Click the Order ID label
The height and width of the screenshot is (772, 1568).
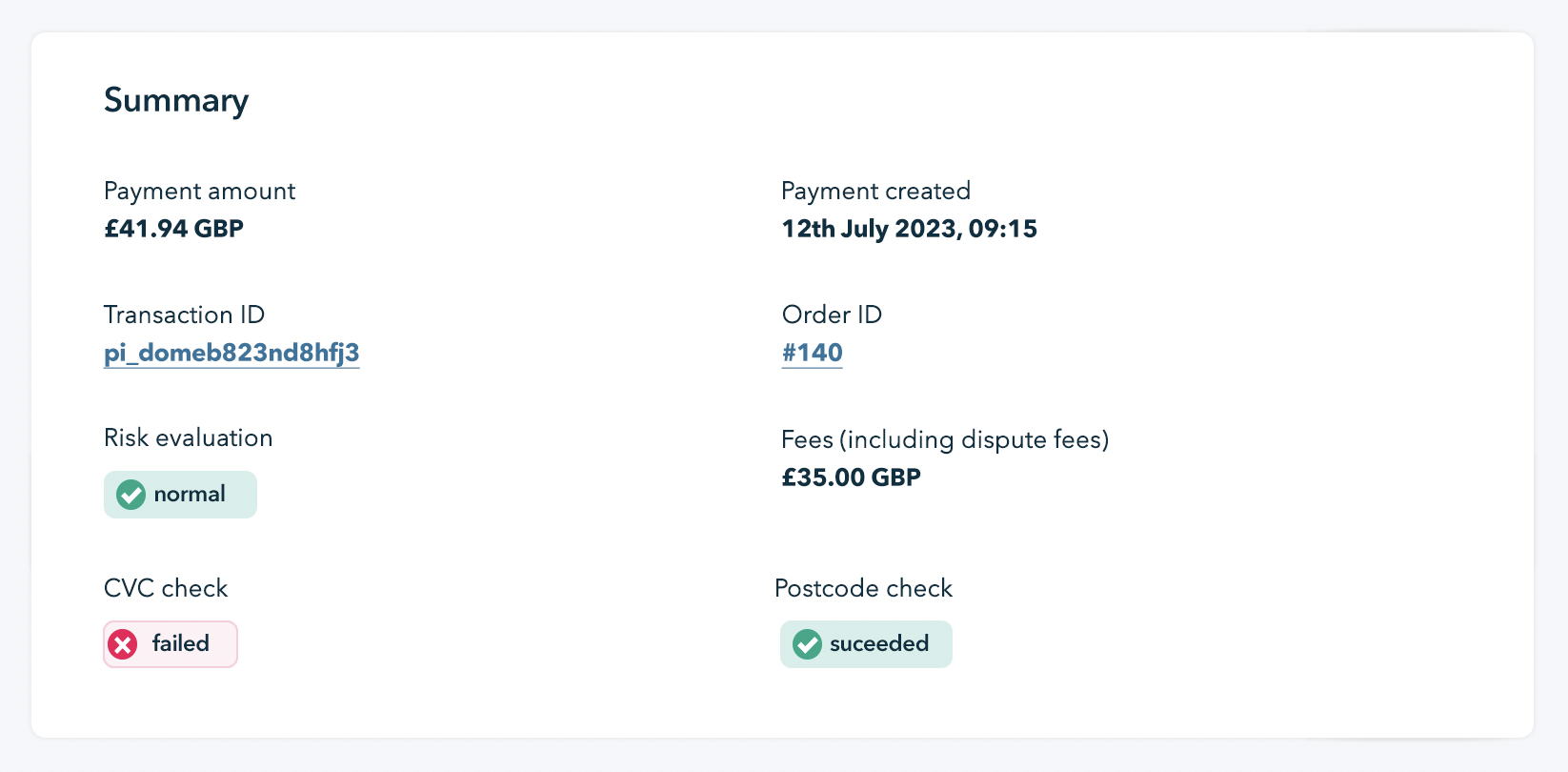click(x=833, y=315)
